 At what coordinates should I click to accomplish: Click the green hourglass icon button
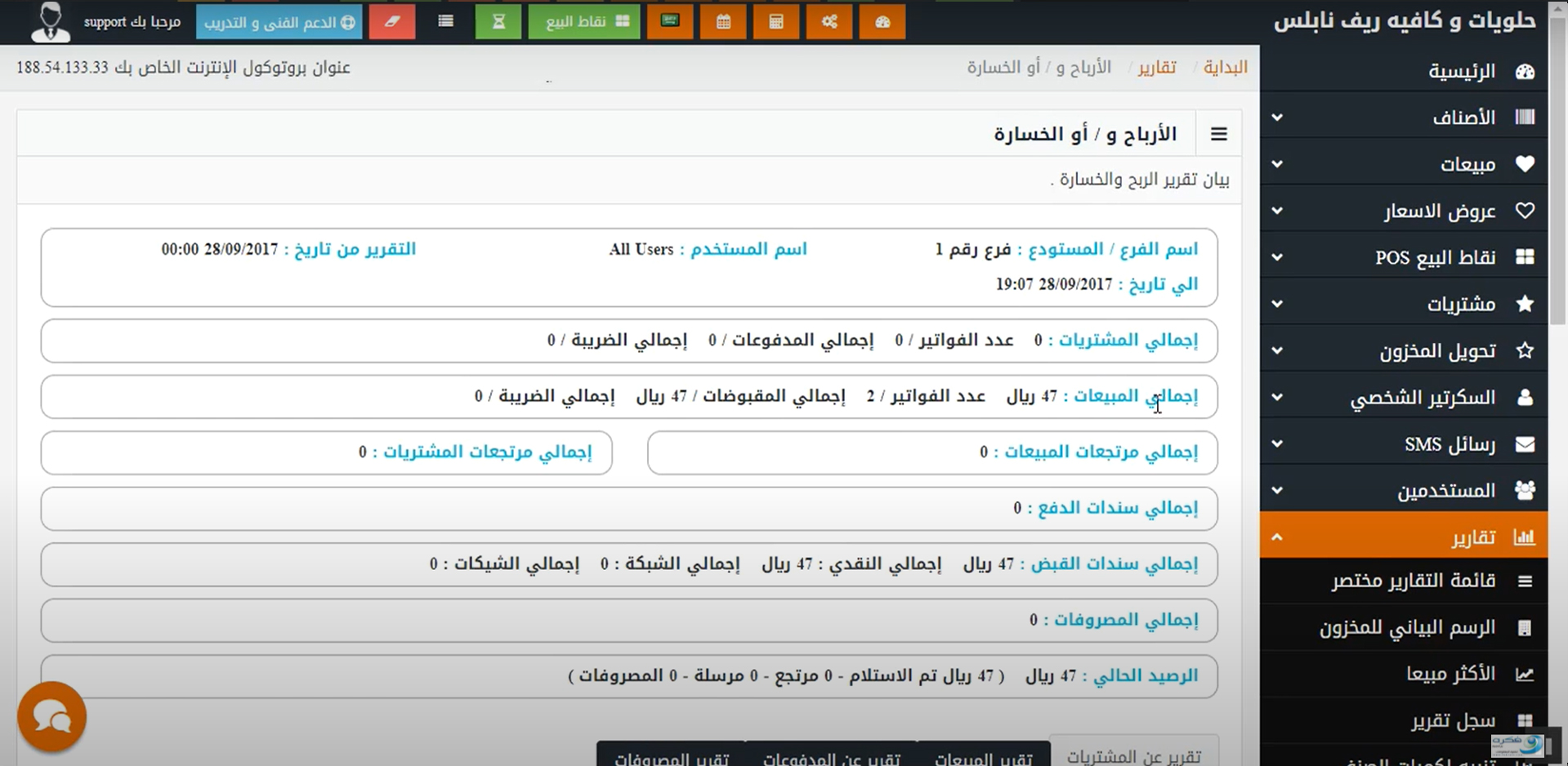click(498, 22)
